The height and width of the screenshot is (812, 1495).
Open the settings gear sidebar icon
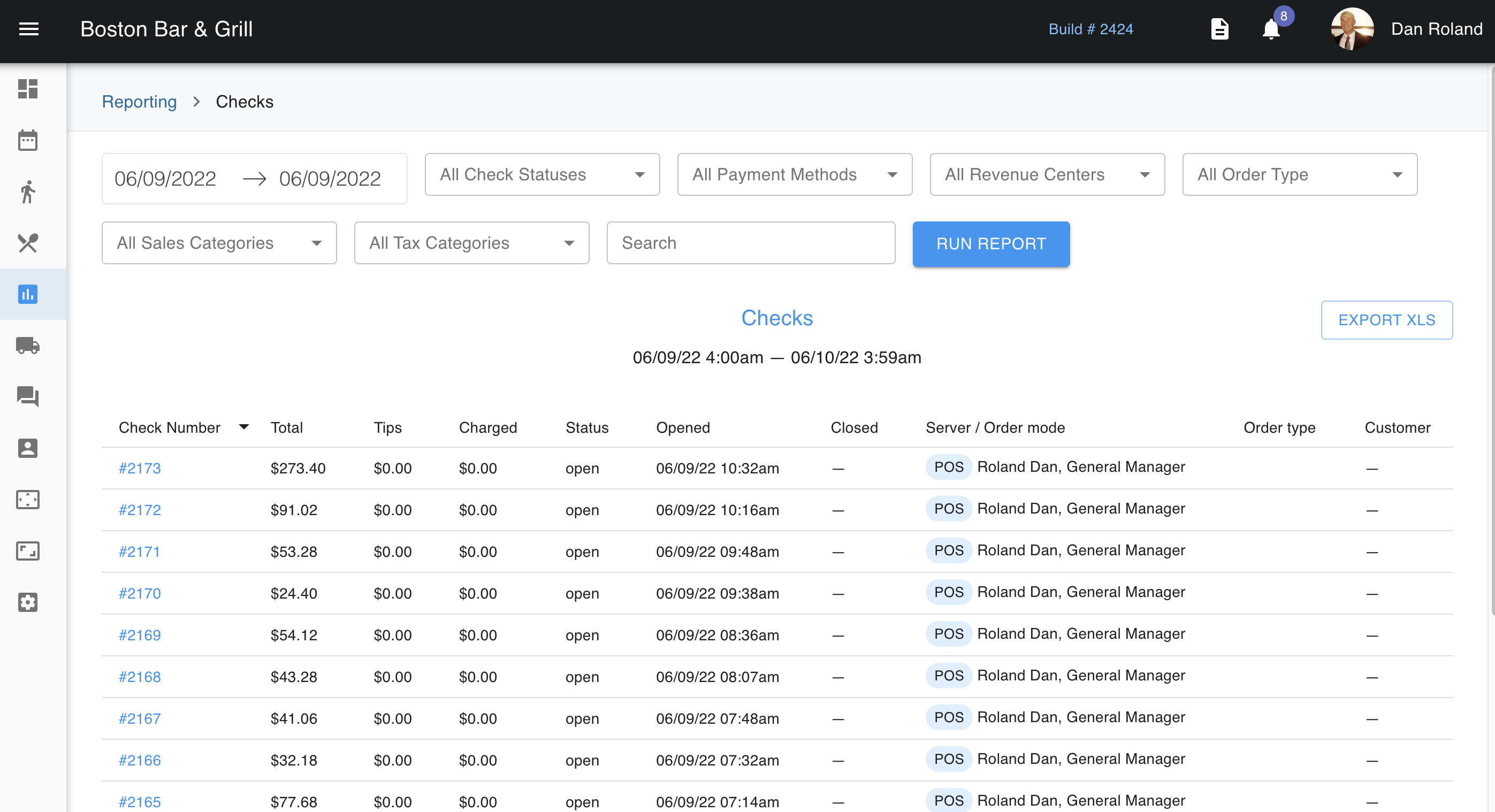pyautogui.click(x=27, y=602)
